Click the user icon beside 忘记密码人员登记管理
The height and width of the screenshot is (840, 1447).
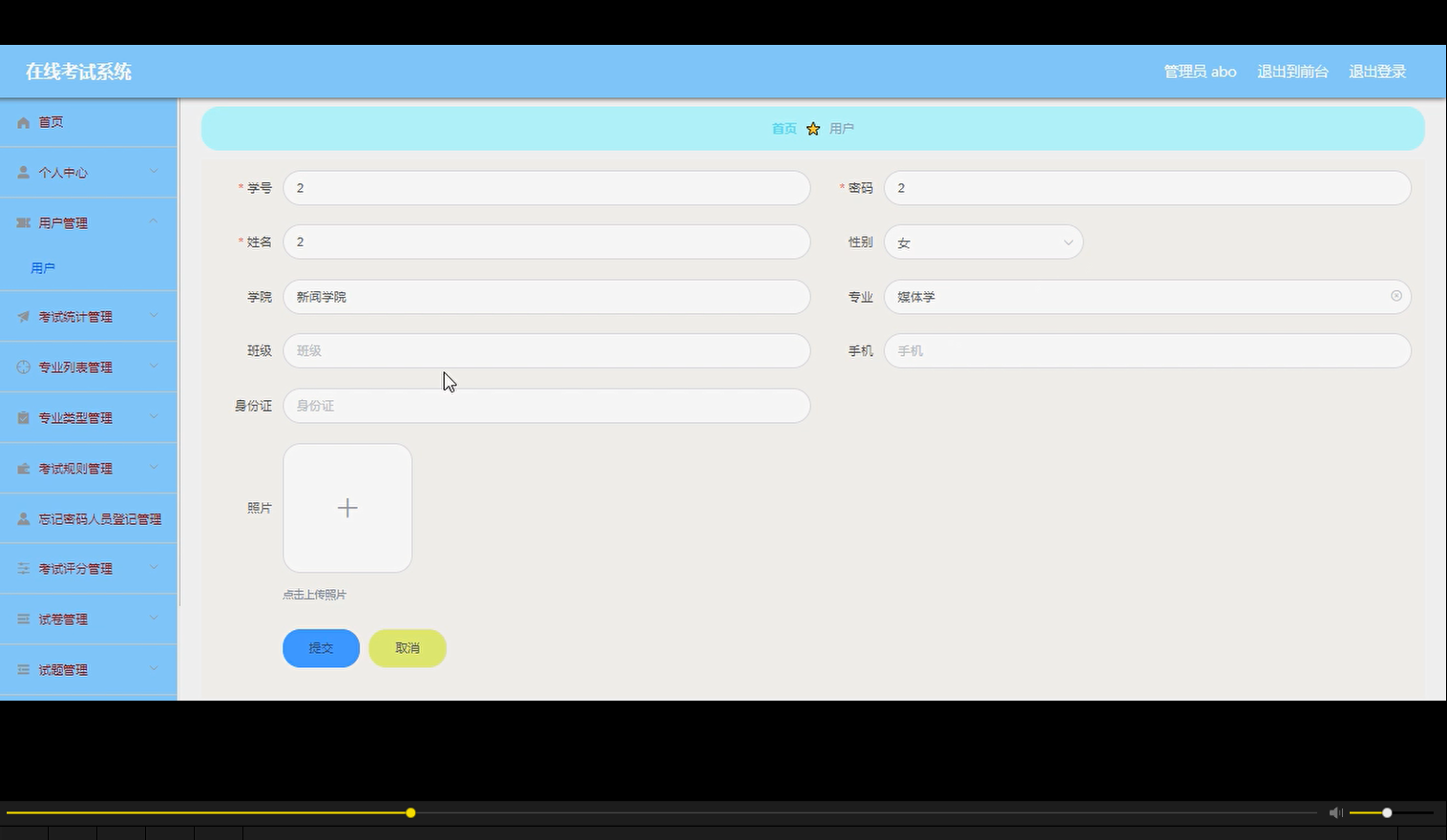[x=24, y=519]
